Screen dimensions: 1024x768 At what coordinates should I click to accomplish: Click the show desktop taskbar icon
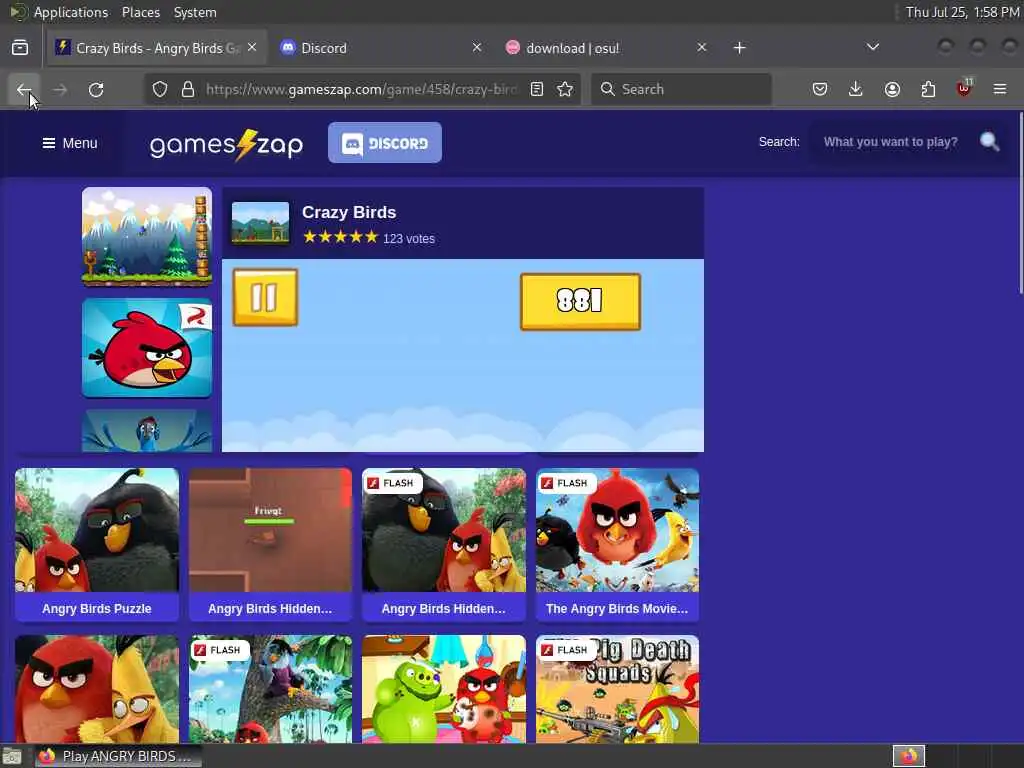pyautogui.click(x=12, y=757)
